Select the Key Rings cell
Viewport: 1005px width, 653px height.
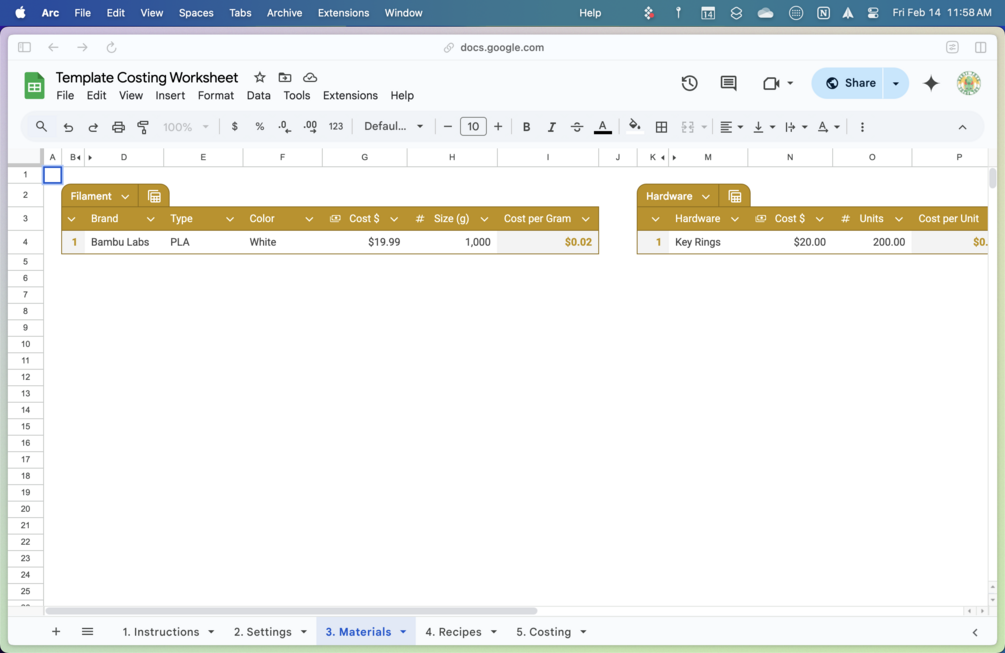[x=708, y=242]
